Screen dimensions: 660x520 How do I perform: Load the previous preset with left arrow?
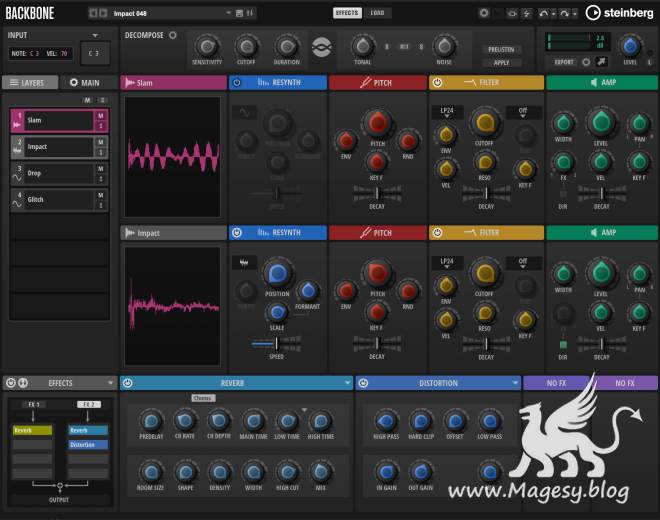pyautogui.click(x=93, y=13)
